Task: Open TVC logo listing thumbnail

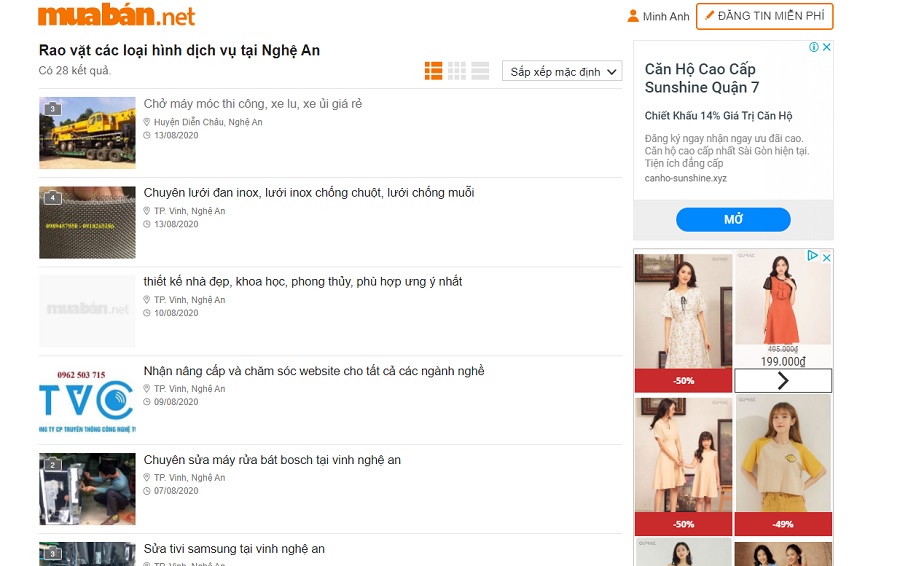Action: coord(87,400)
